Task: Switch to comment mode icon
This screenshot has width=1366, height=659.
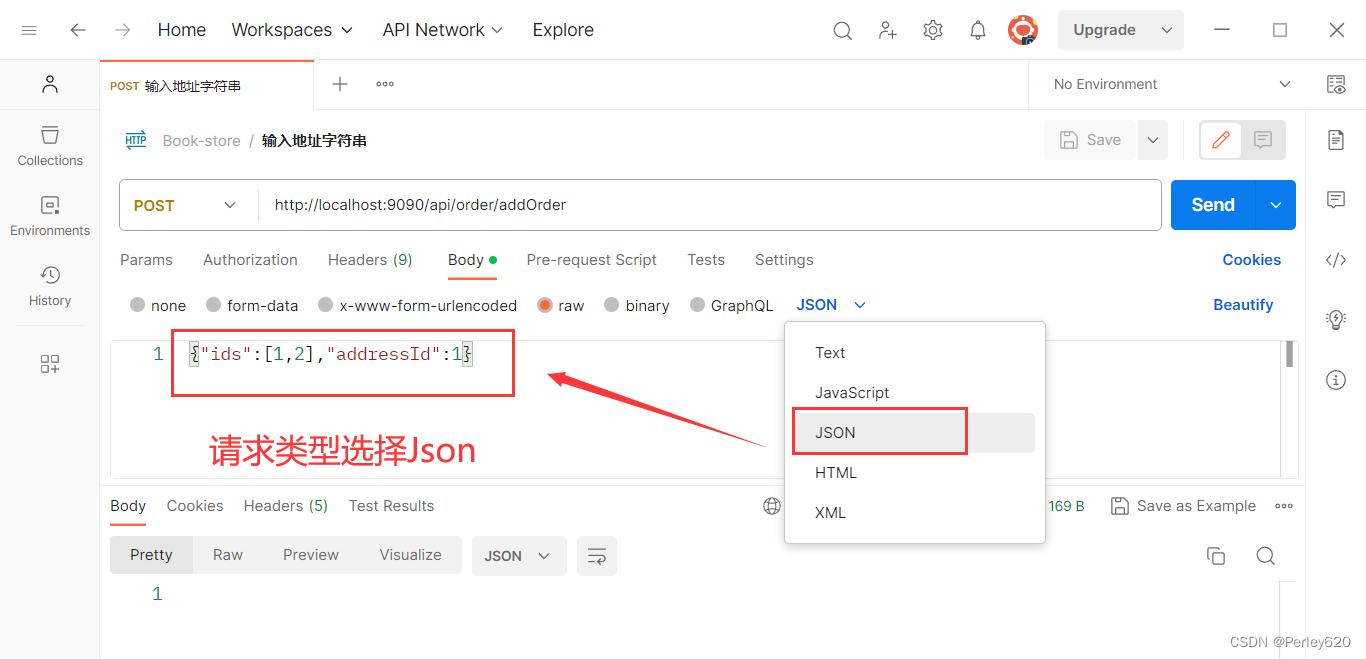Action: pyautogui.click(x=1263, y=140)
